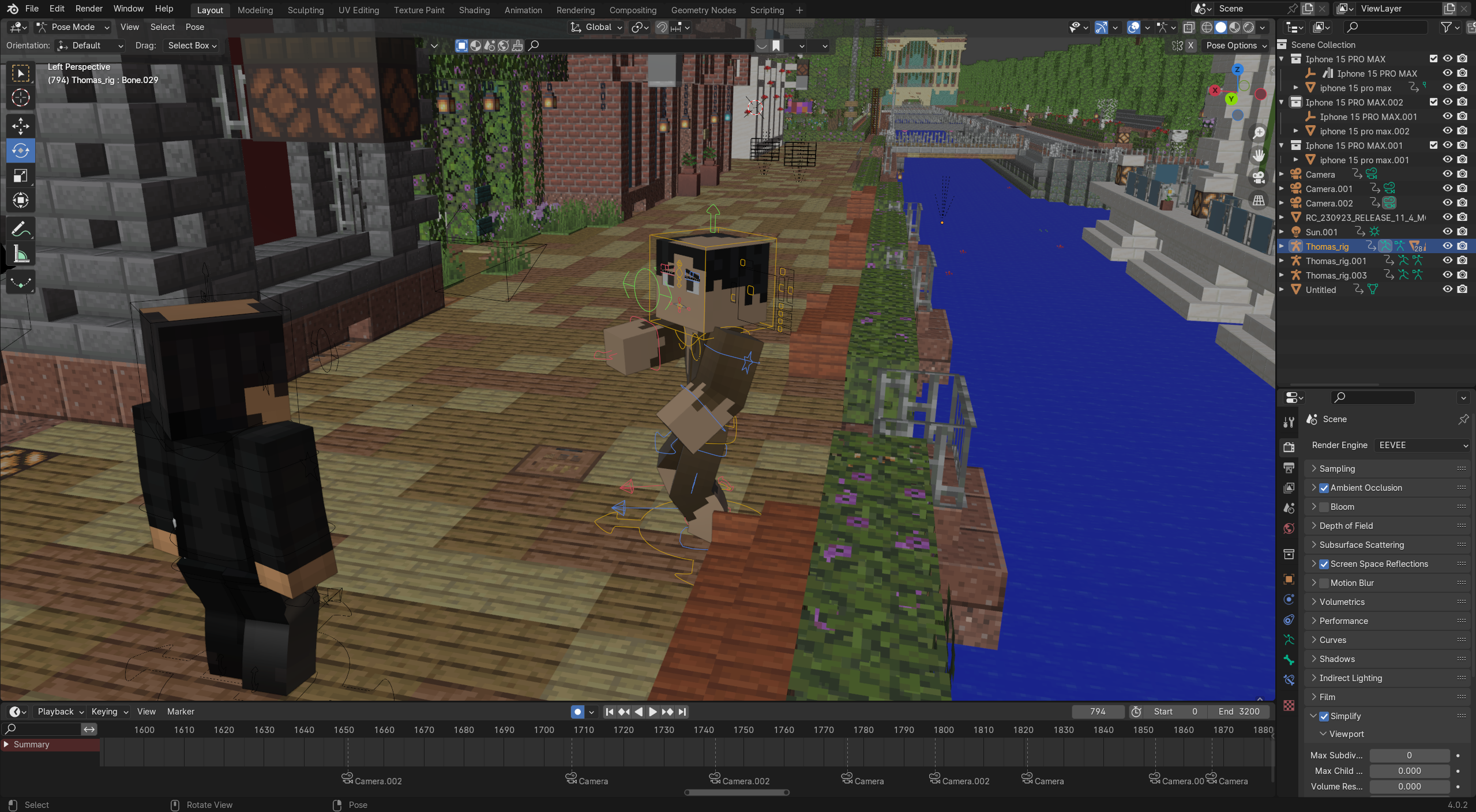Click the Select menu in viewport header
This screenshot has width=1476, height=812.
(163, 27)
